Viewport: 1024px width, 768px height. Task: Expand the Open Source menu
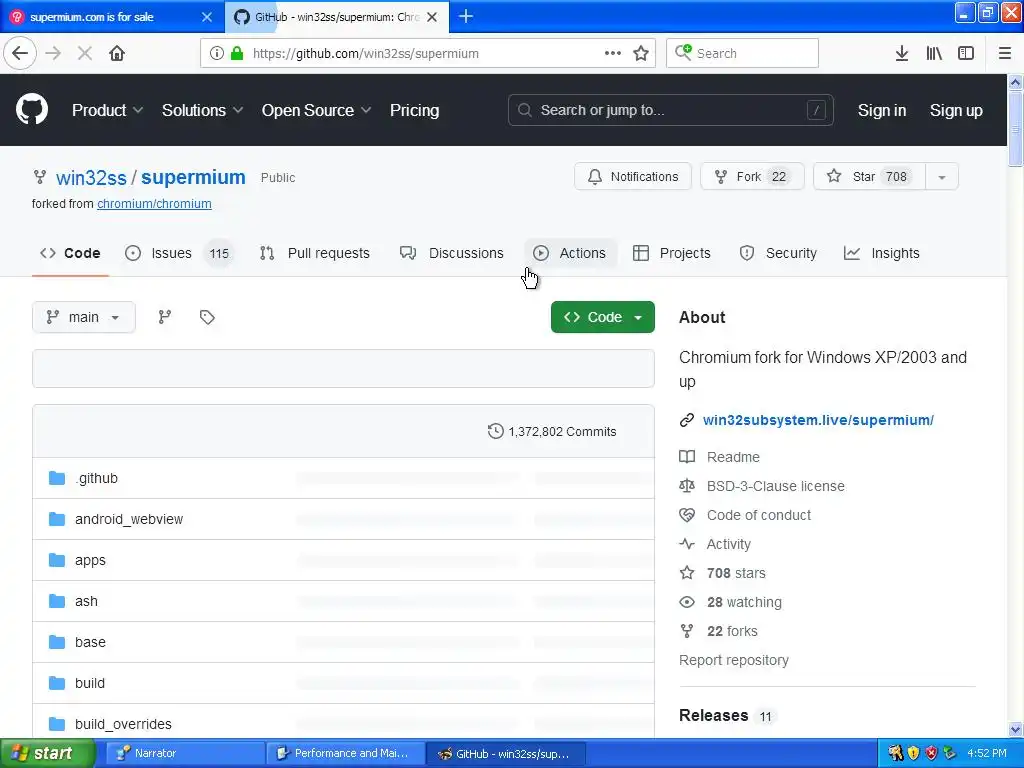(317, 110)
